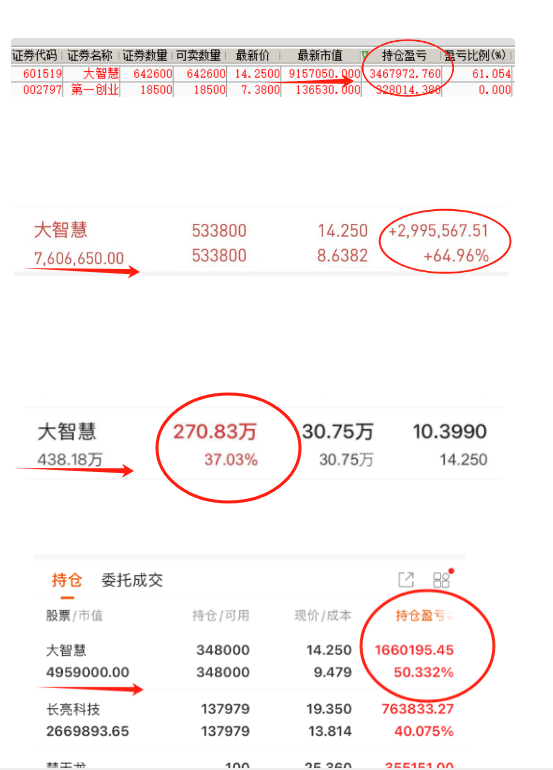Click the 最新价 column header

[252, 55]
